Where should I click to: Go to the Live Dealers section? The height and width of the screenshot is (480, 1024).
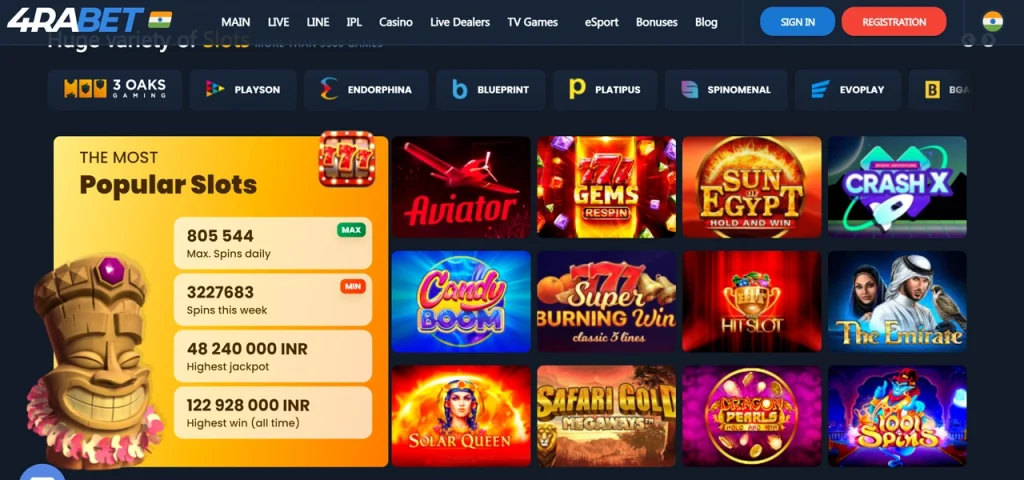tap(460, 22)
